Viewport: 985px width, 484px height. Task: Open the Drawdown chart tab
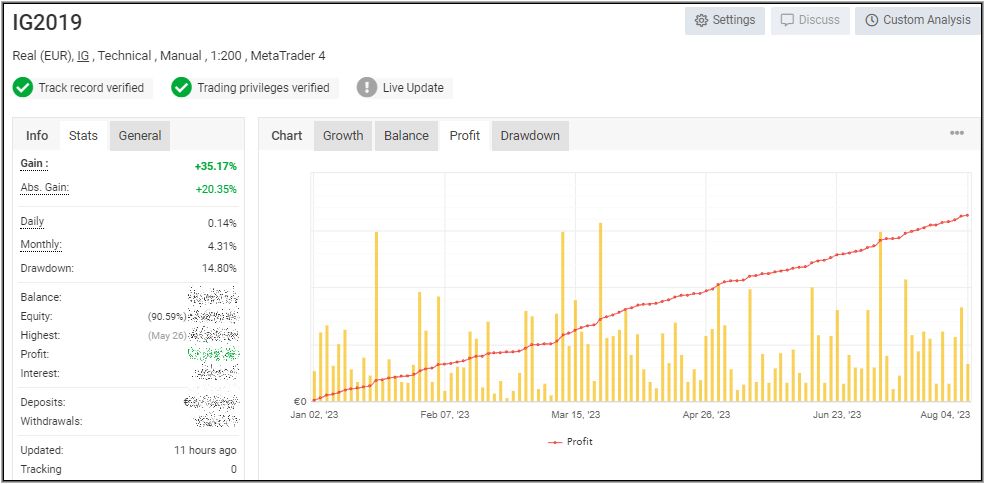tap(530, 136)
